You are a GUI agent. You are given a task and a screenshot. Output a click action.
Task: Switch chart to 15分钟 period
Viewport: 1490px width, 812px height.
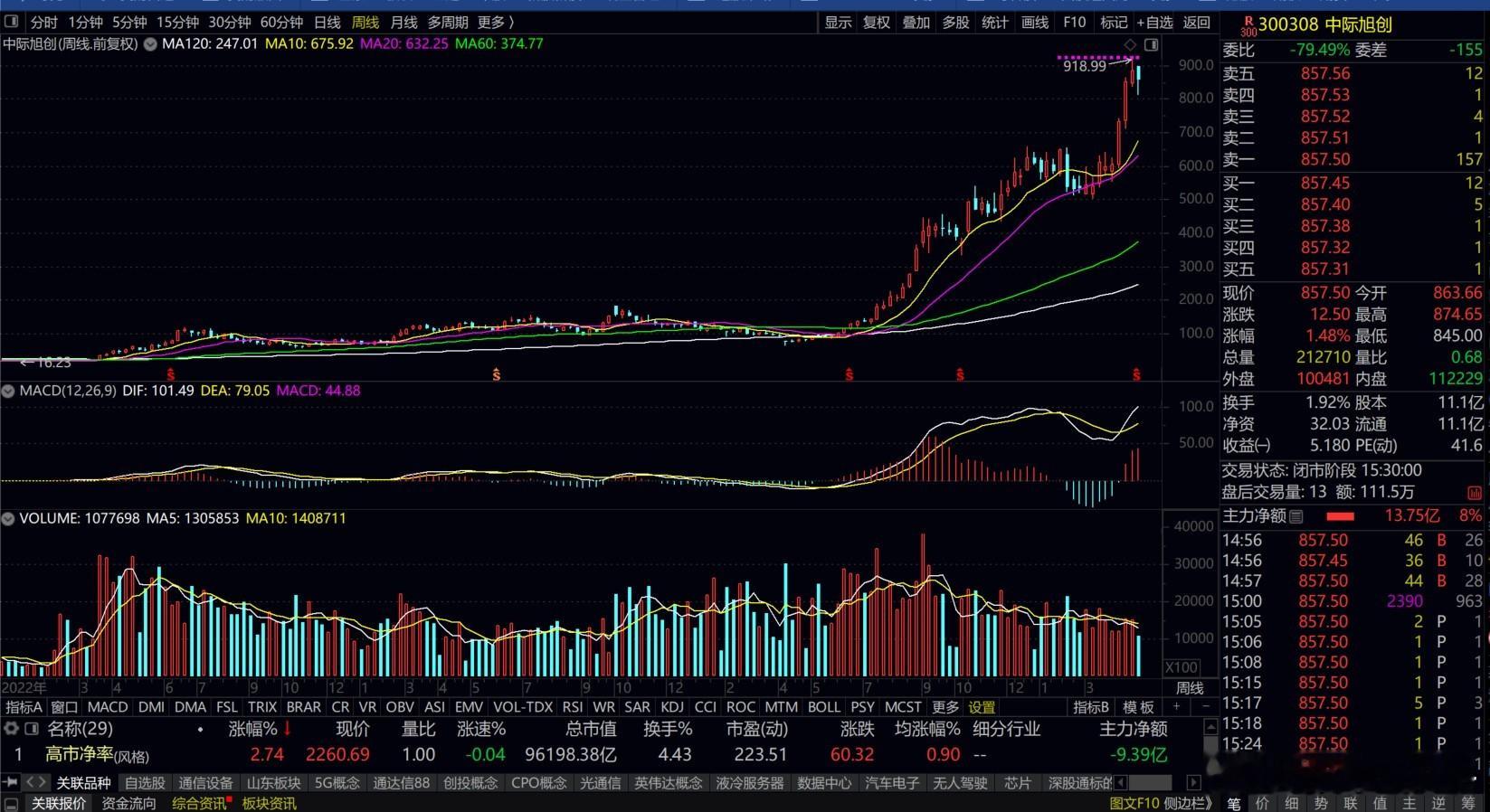(178, 23)
